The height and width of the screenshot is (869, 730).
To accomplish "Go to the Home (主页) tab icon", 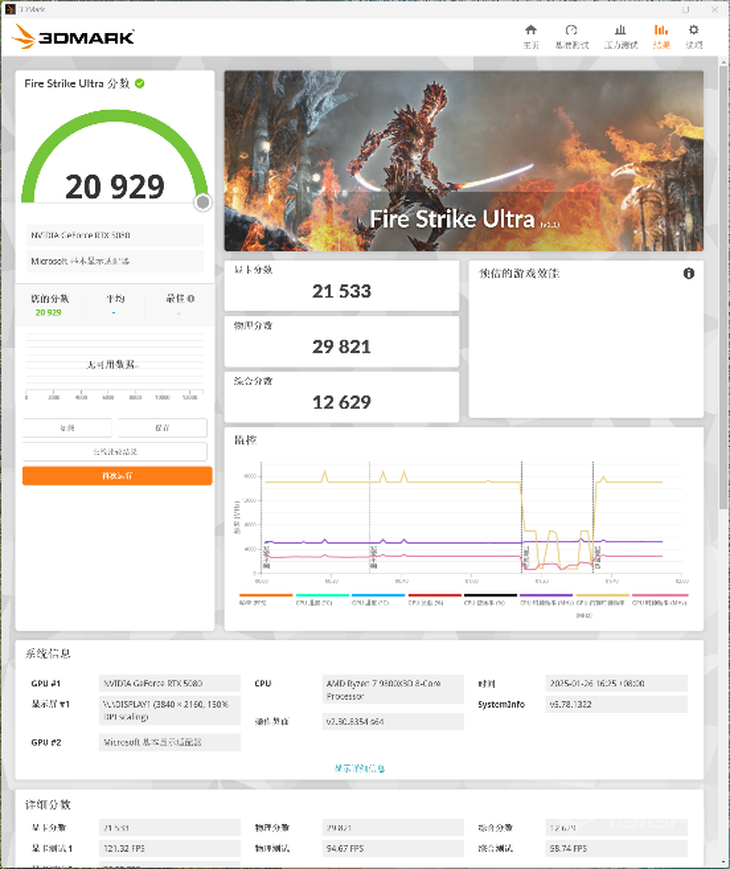I will click(530, 30).
